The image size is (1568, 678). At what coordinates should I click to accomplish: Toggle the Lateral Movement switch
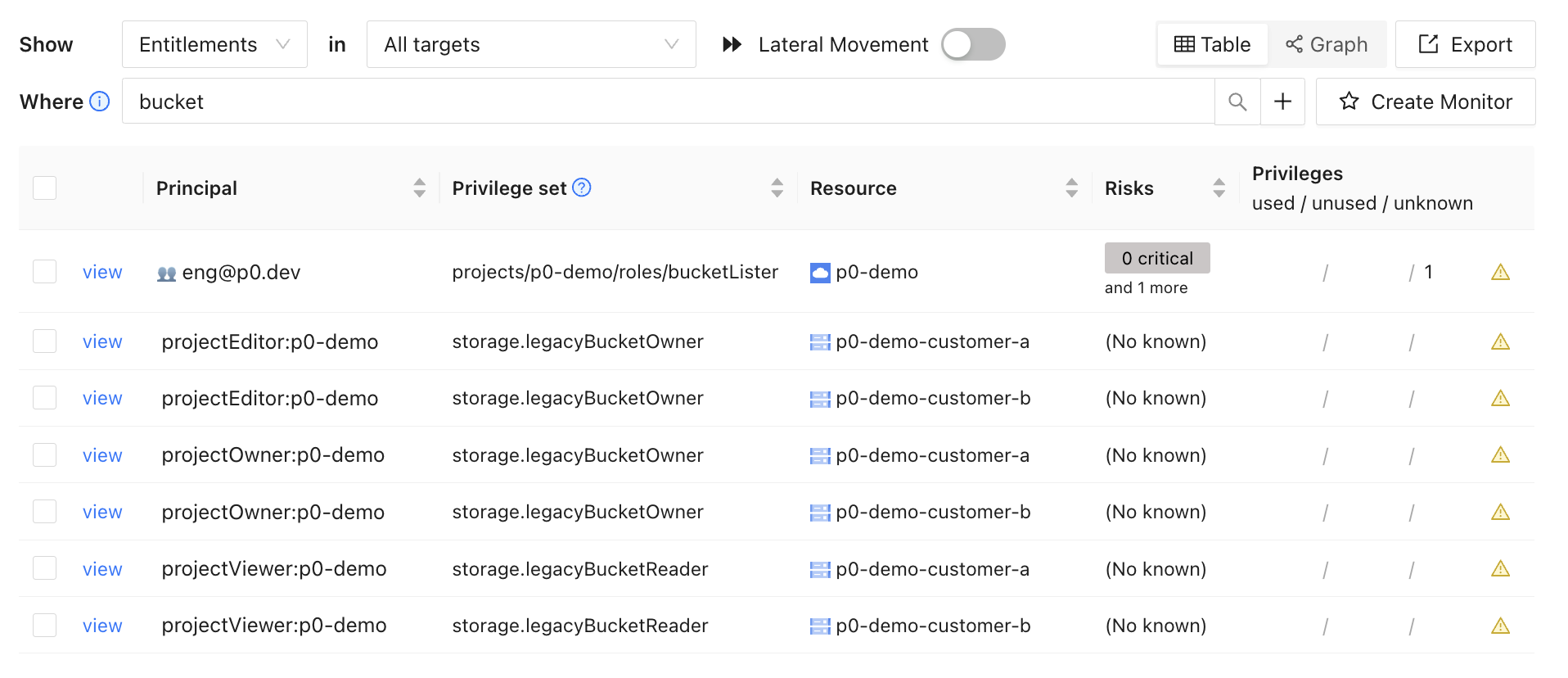972,44
